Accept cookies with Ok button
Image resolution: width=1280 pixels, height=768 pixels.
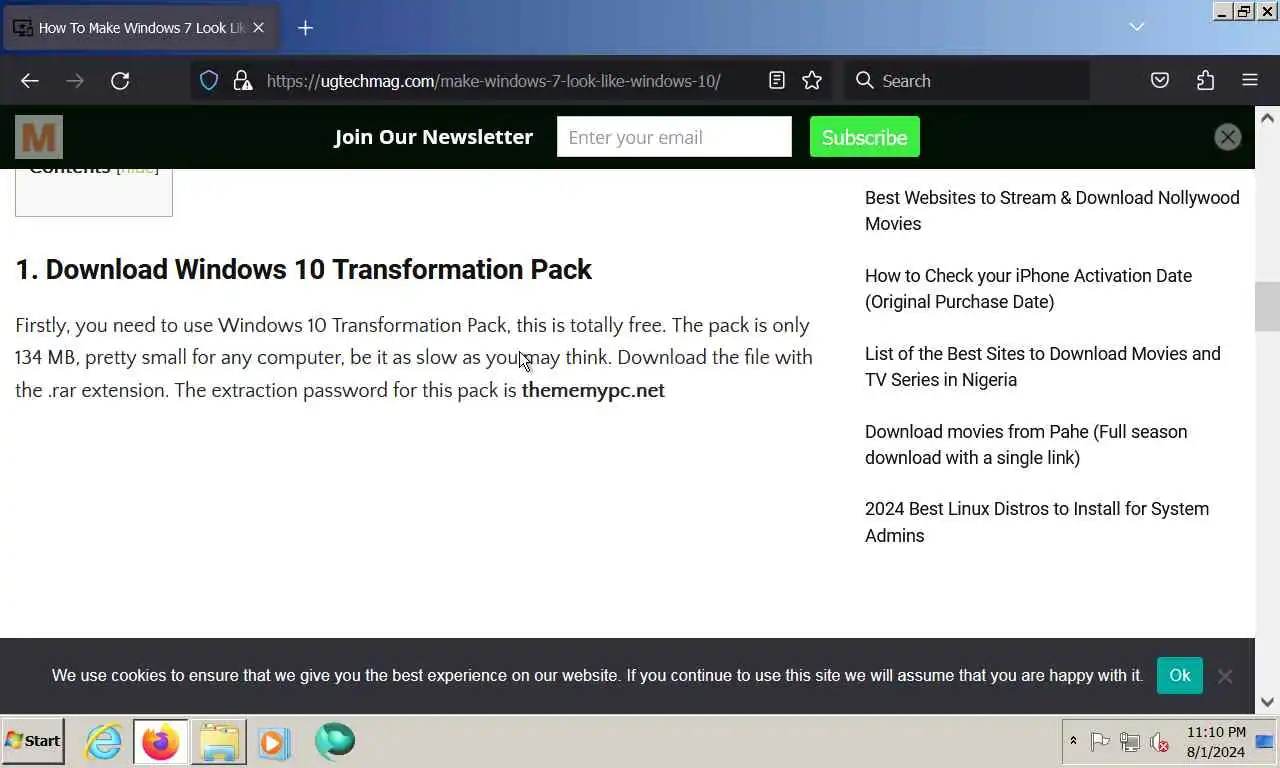[1180, 676]
